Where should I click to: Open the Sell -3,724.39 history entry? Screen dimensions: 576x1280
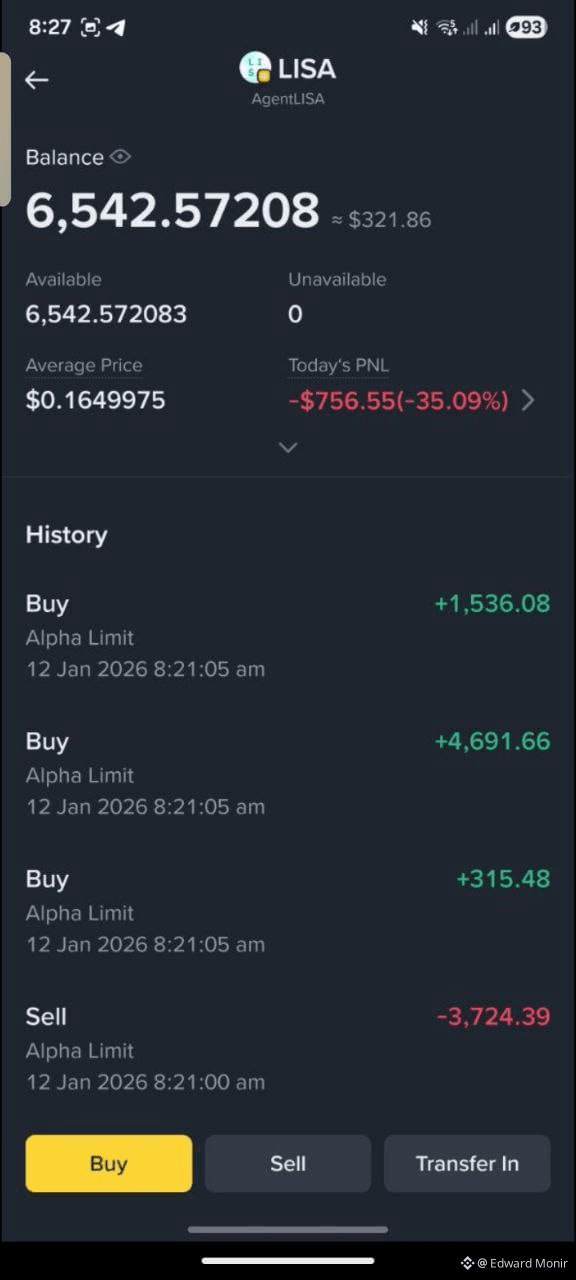coord(288,1049)
